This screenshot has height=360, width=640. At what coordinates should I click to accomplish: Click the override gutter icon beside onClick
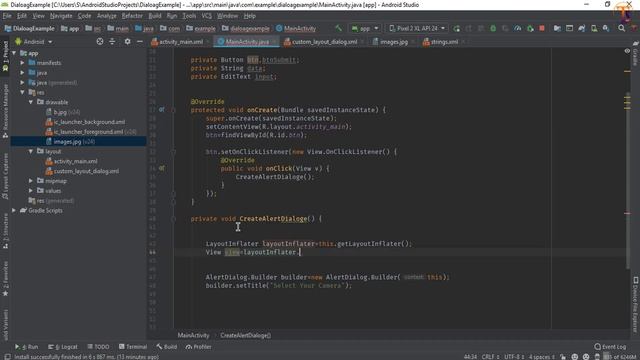point(162,168)
